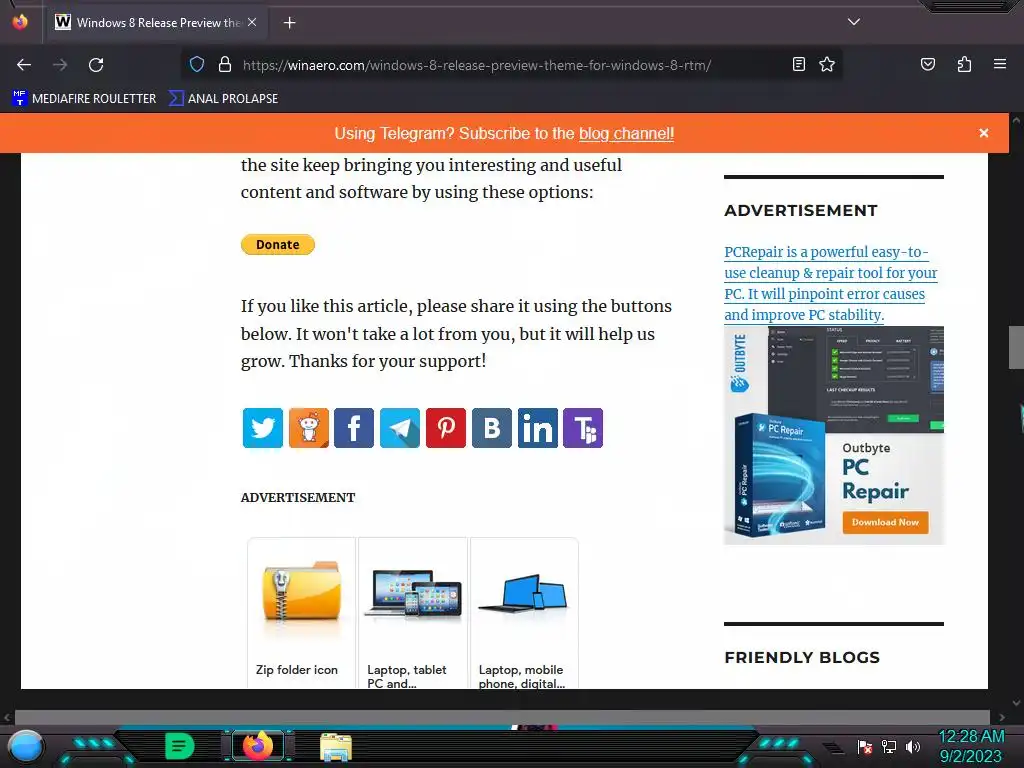
Task: Open Action Center flag tray icon
Action: coord(865,746)
